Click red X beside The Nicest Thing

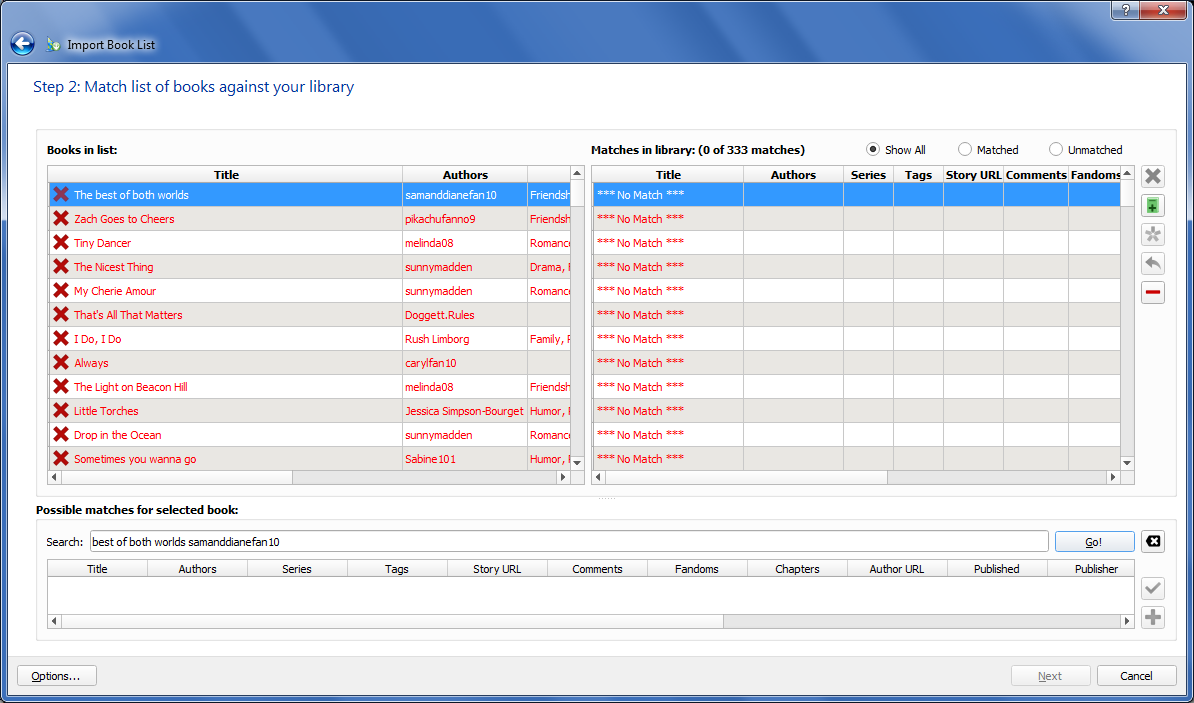click(61, 267)
